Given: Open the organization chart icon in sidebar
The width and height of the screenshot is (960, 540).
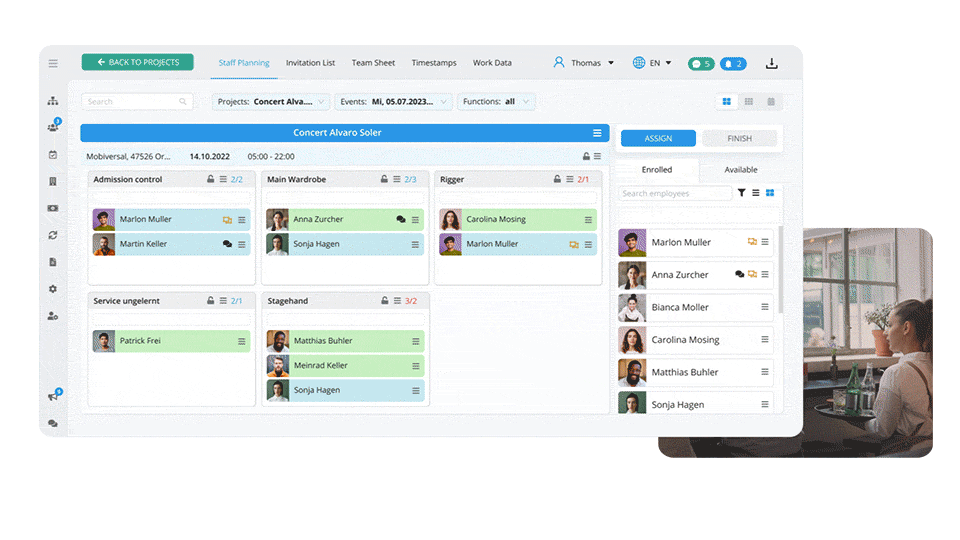Looking at the screenshot, I should 53,101.
